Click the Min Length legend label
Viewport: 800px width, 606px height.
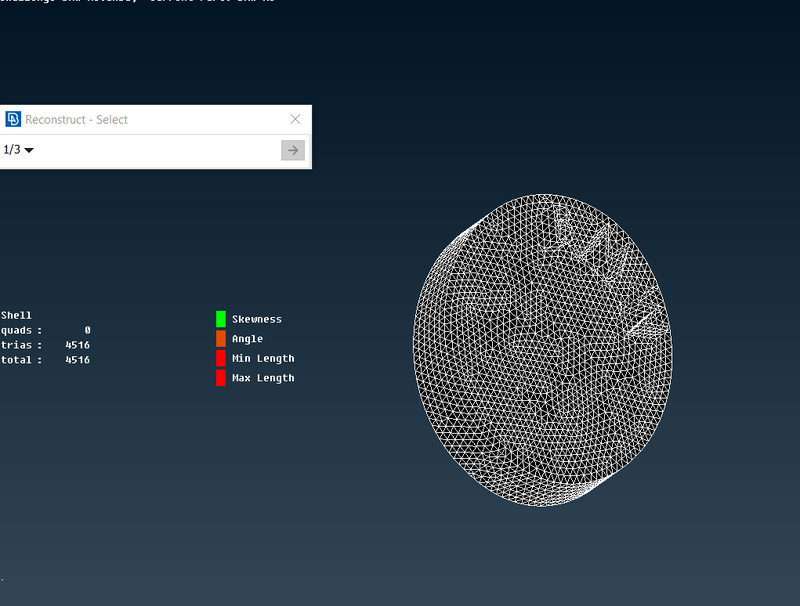(x=263, y=359)
